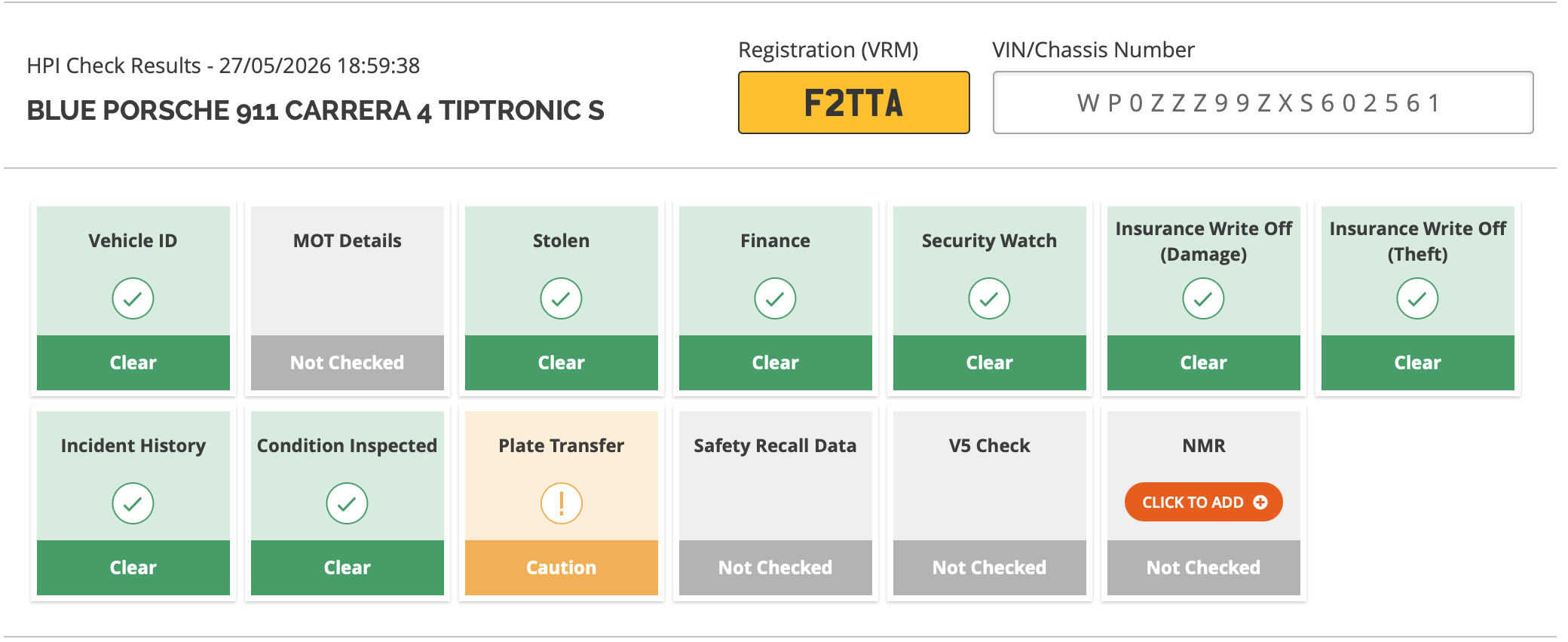The width and height of the screenshot is (1568, 642).
Task: Open the Security Watch Clear status
Action: click(x=990, y=362)
